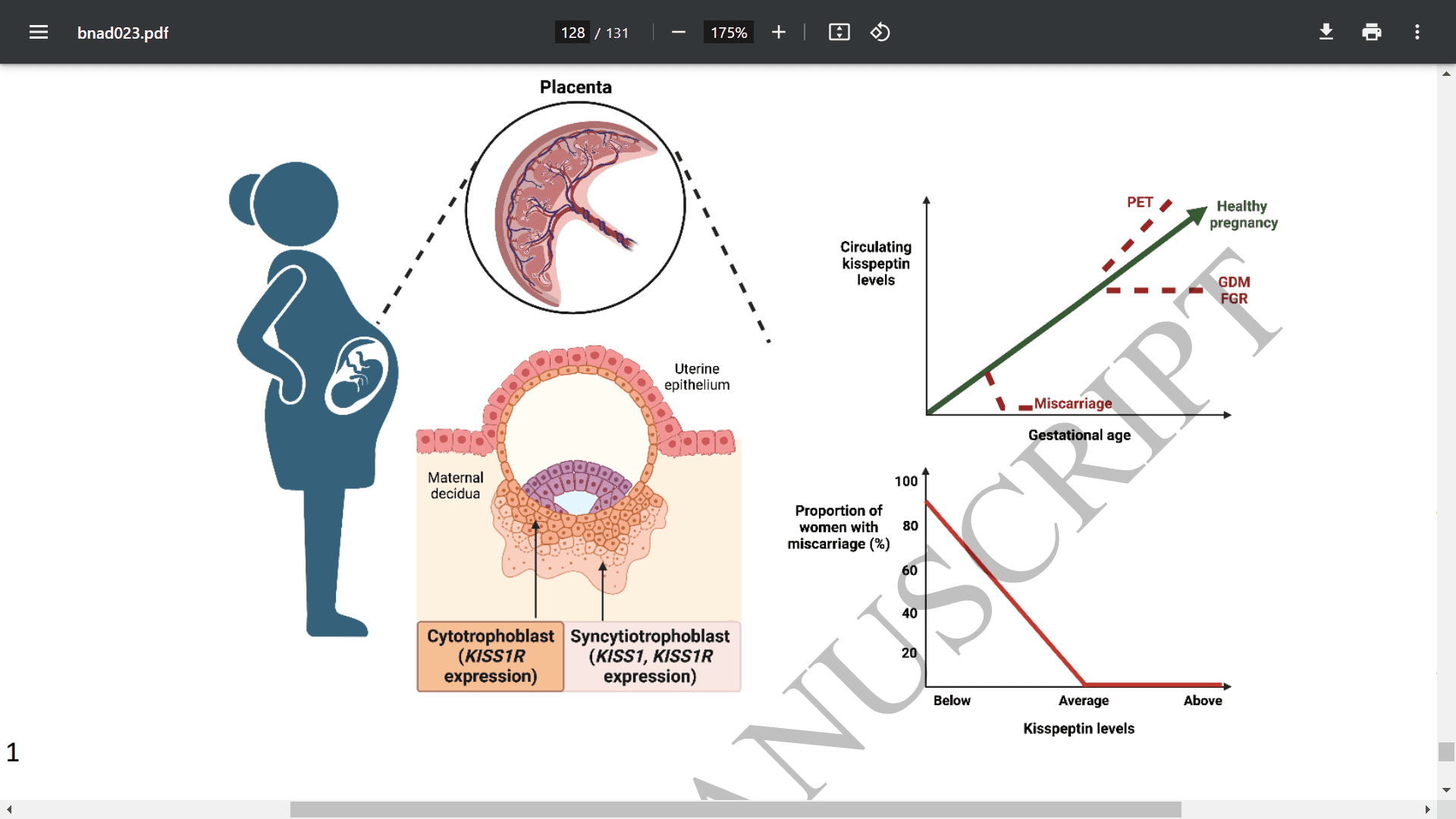Viewport: 1456px width, 819px height.
Task: Click the 'PET' graph label
Action: (x=1140, y=202)
